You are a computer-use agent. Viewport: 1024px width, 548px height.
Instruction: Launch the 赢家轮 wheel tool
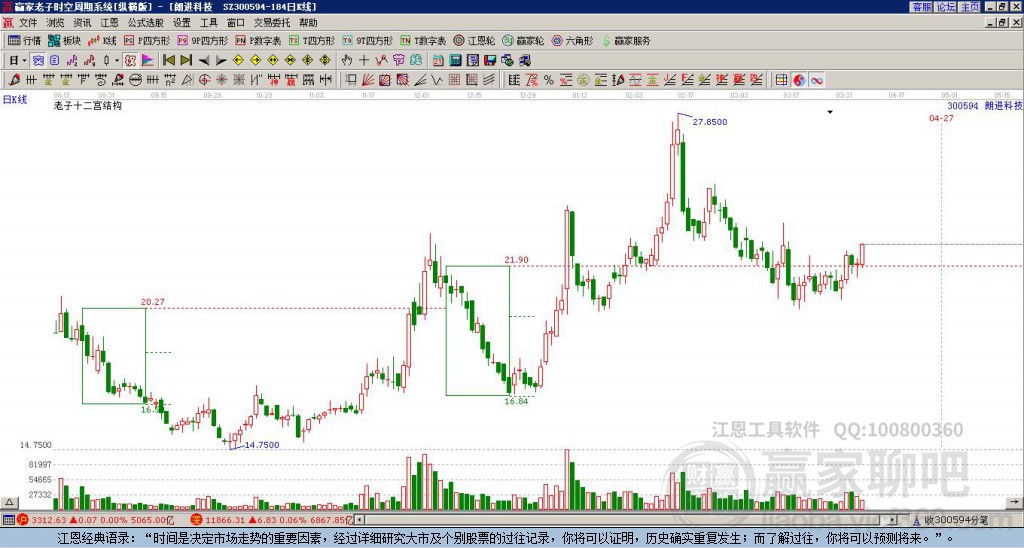pyautogui.click(x=523, y=40)
